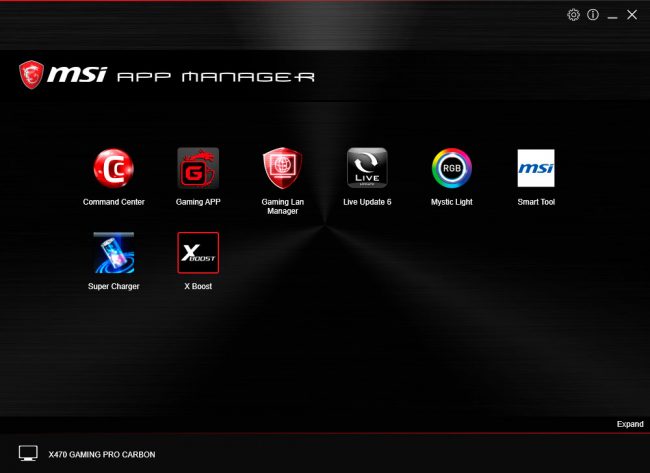Show app info with the information icon
The image size is (650, 473).
[593, 15]
